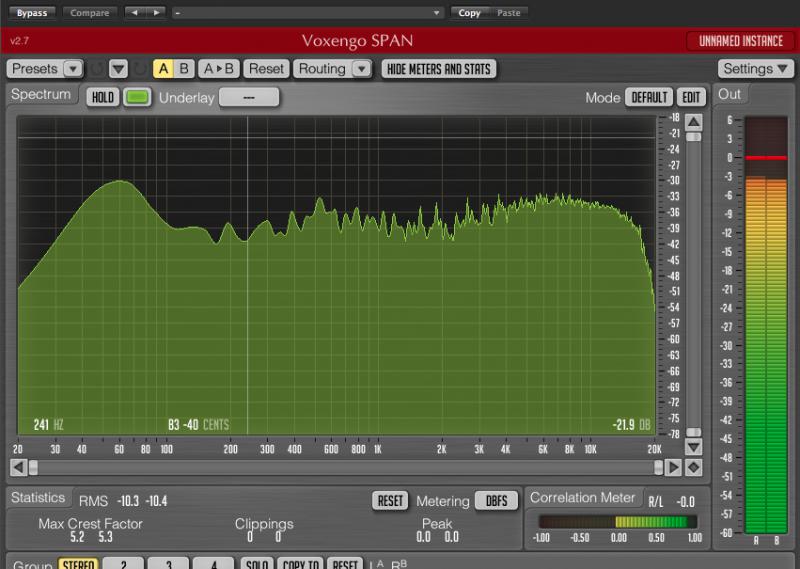
Task: Click the Copy button in host bar
Action: click(469, 13)
